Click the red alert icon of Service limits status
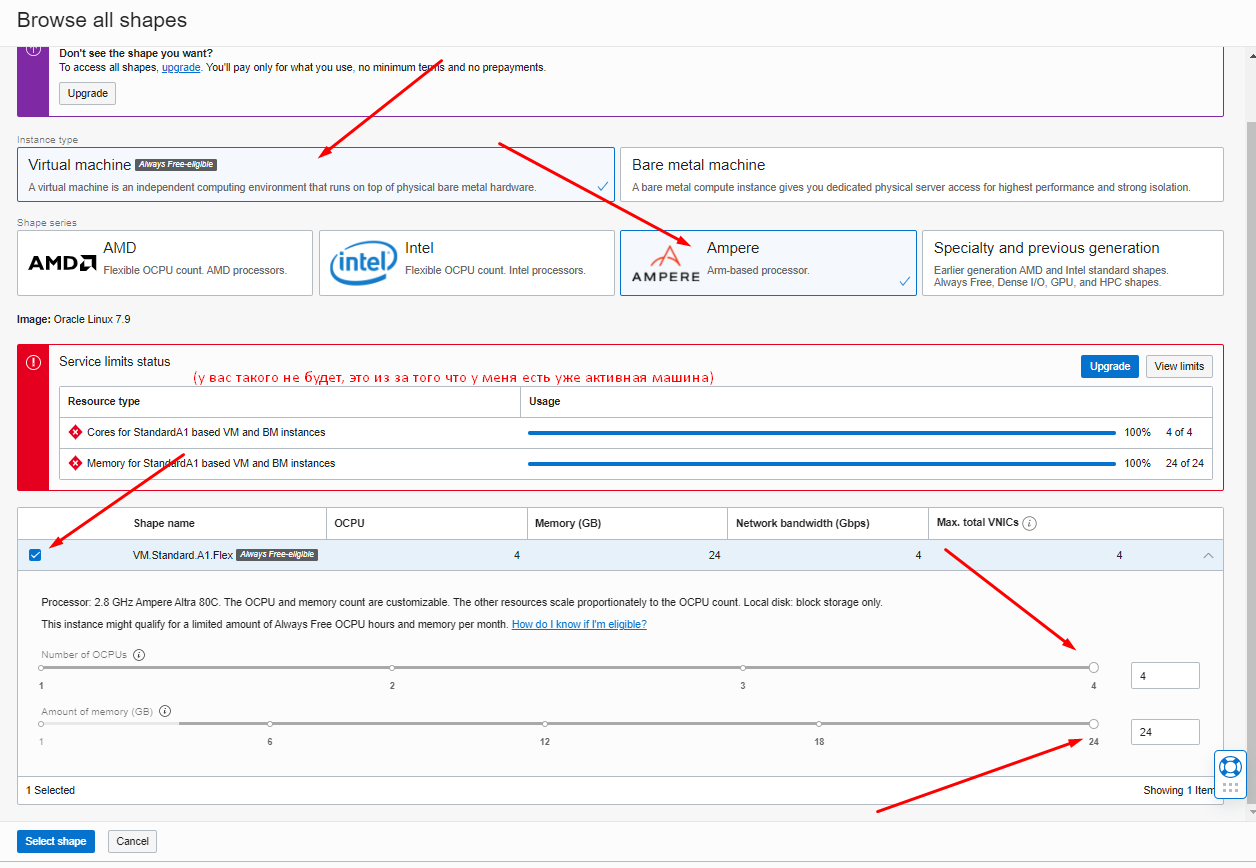Image resolution: width=1256 pixels, height=868 pixels. point(33,363)
